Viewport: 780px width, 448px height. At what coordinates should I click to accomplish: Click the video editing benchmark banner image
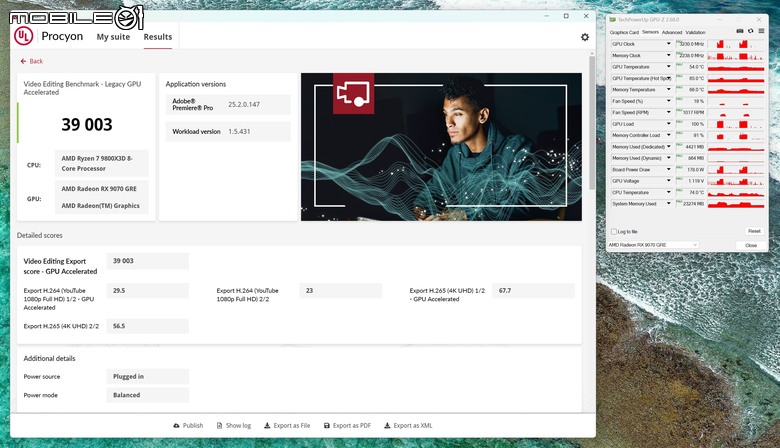(441, 147)
